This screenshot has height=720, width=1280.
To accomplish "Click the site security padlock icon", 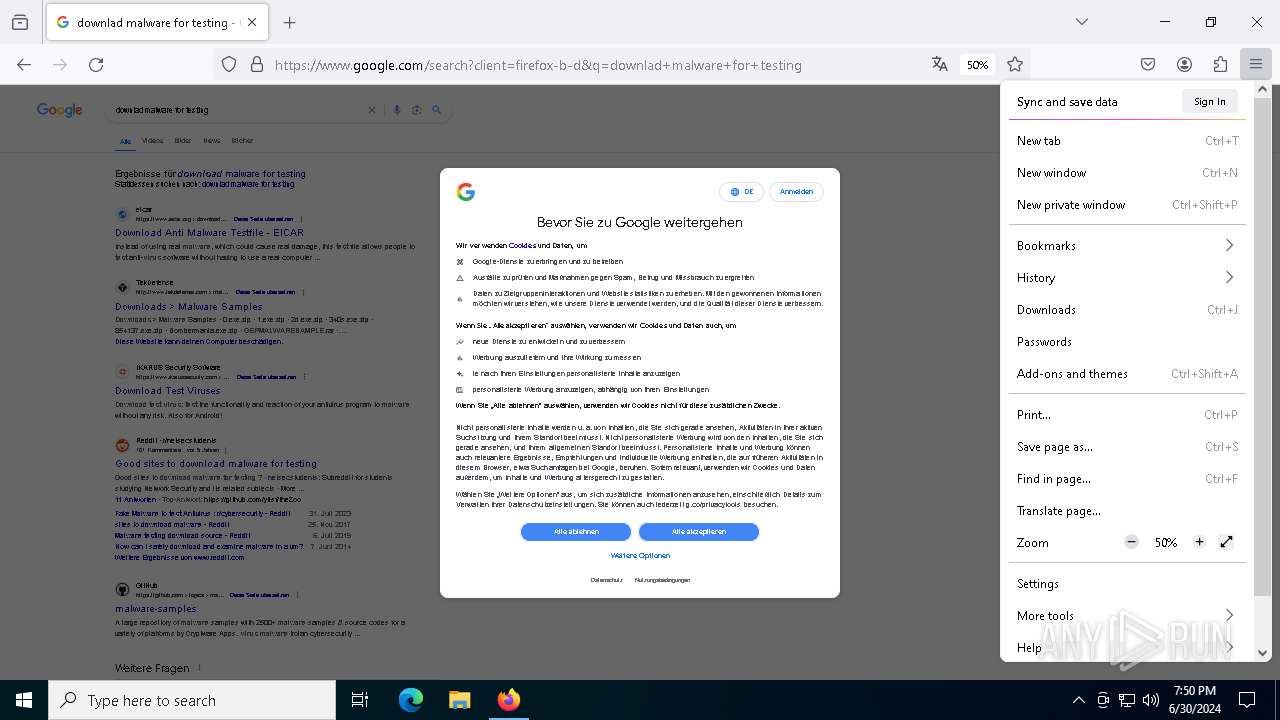I will (257, 65).
